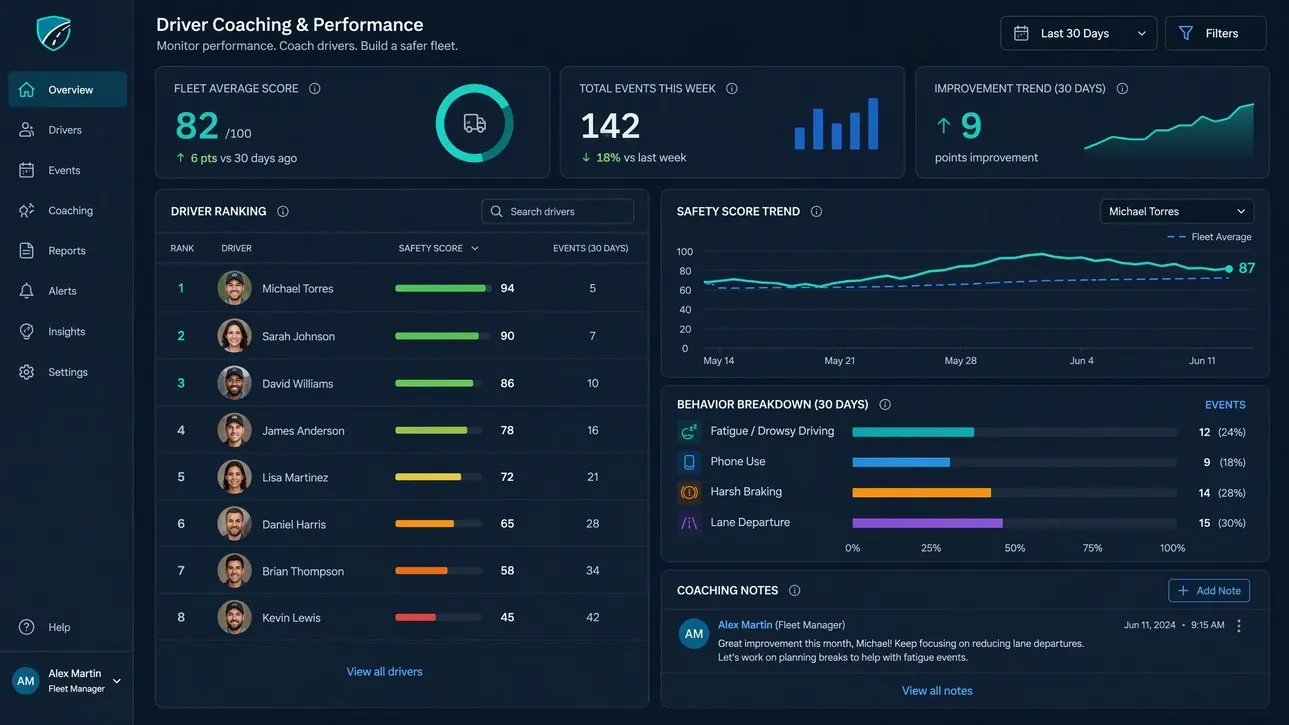Sort by Safety Score column arrow
The height and width of the screenshot is (725, 1289).
coord(475,248)
